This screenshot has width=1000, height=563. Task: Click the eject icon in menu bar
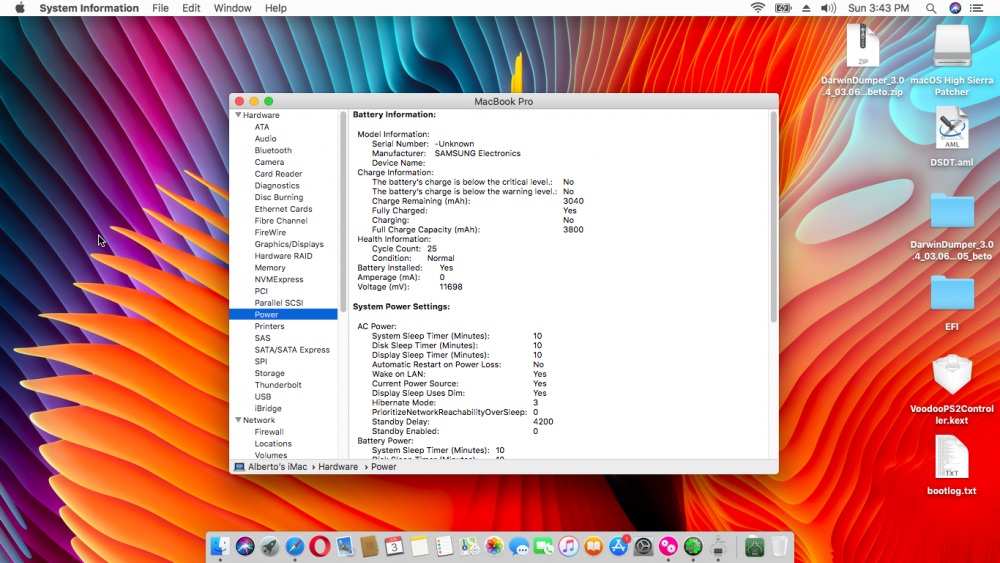(x=806, y=8)
